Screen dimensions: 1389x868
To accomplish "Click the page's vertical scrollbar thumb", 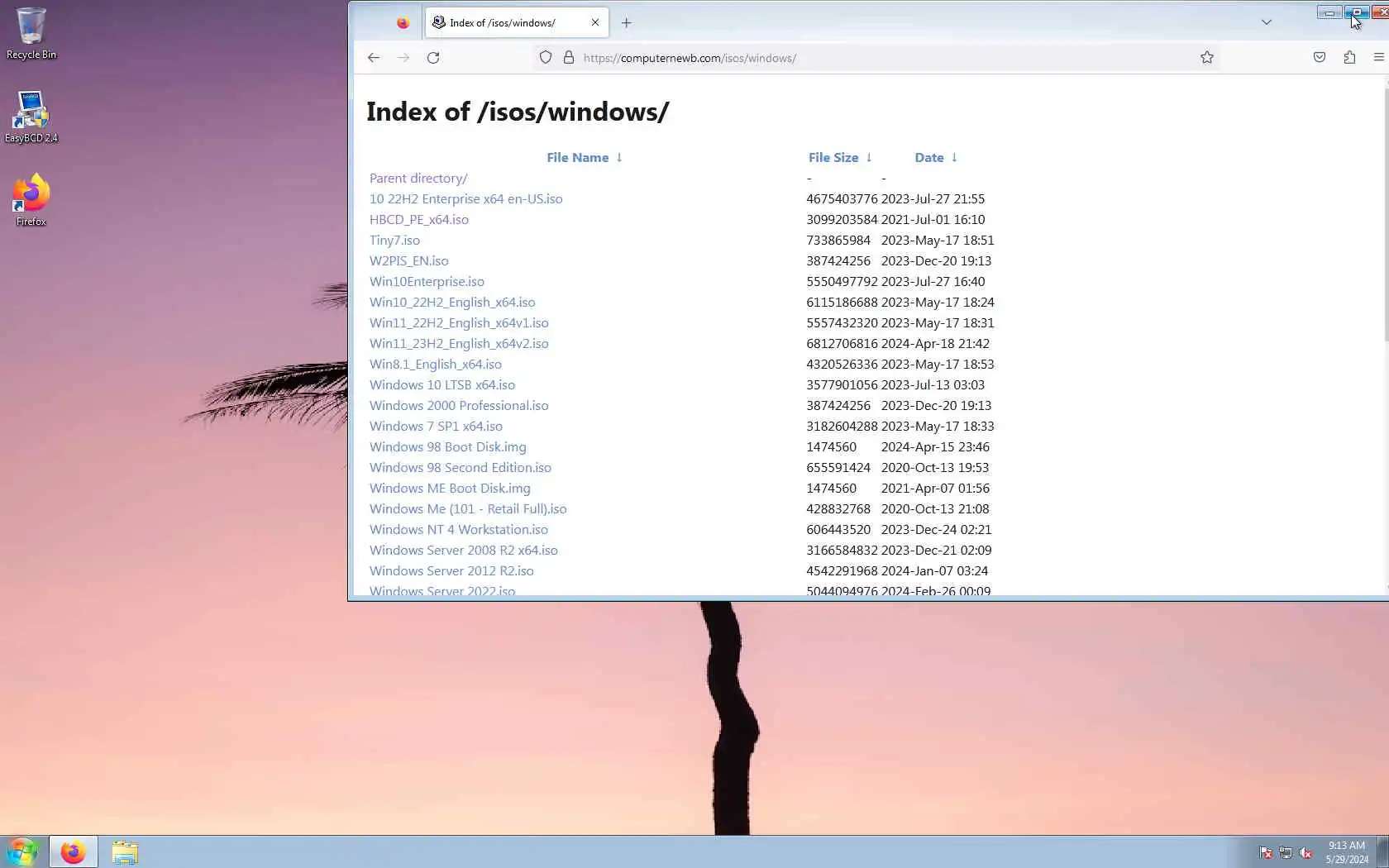I will pos(1386,215).
